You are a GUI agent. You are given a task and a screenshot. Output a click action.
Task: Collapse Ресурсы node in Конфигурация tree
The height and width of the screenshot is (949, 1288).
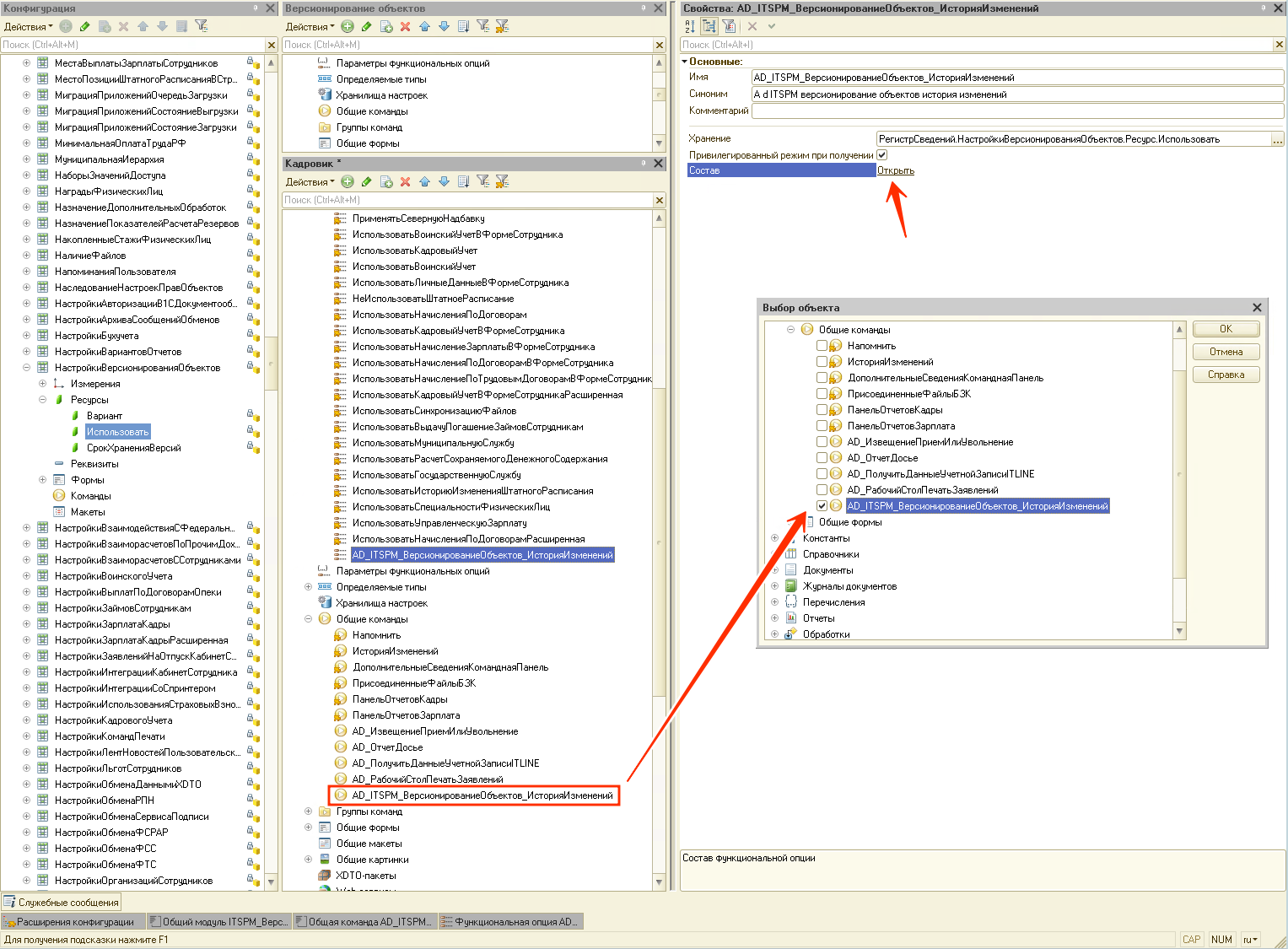click(x=42, y=400)
